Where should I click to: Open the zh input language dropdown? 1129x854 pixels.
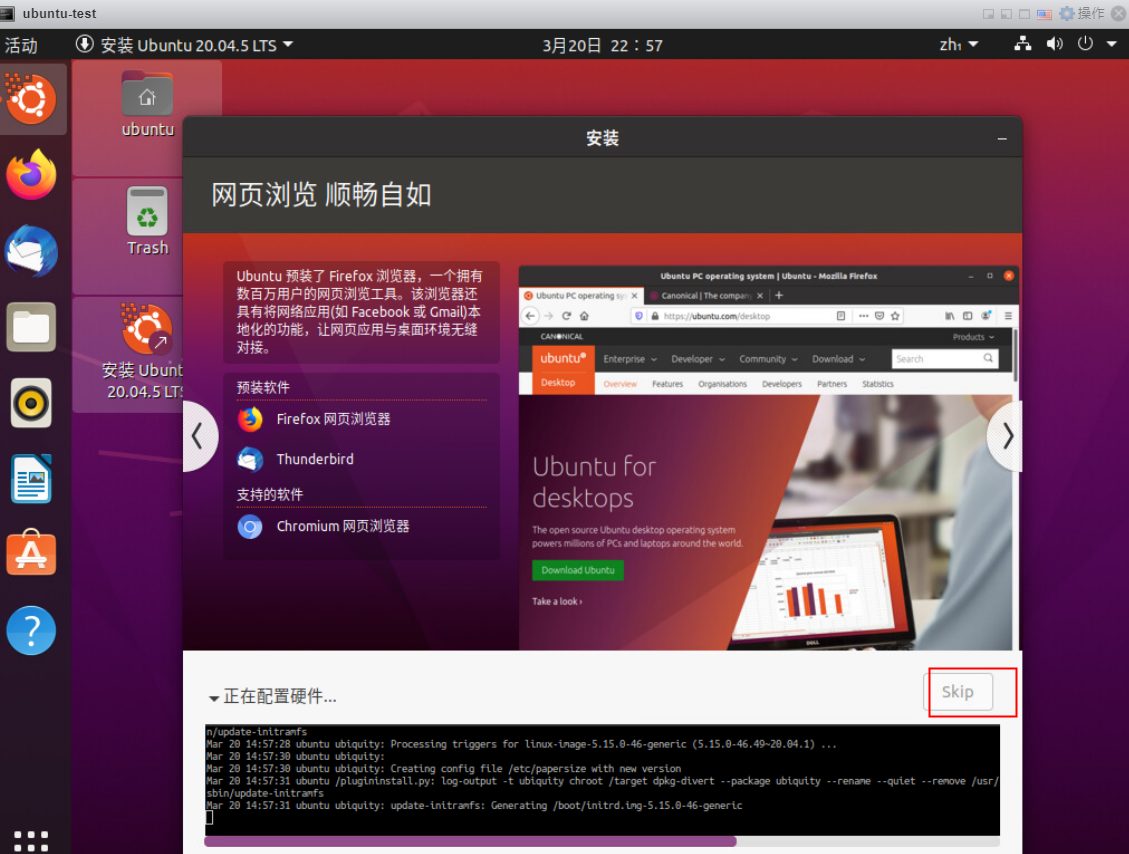pos(958,45)
